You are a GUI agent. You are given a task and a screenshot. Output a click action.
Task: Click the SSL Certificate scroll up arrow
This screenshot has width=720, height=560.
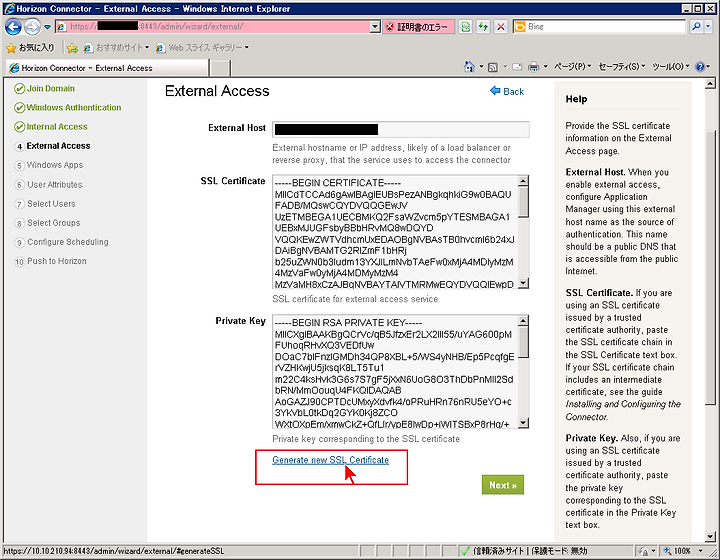tap(523, 181)
